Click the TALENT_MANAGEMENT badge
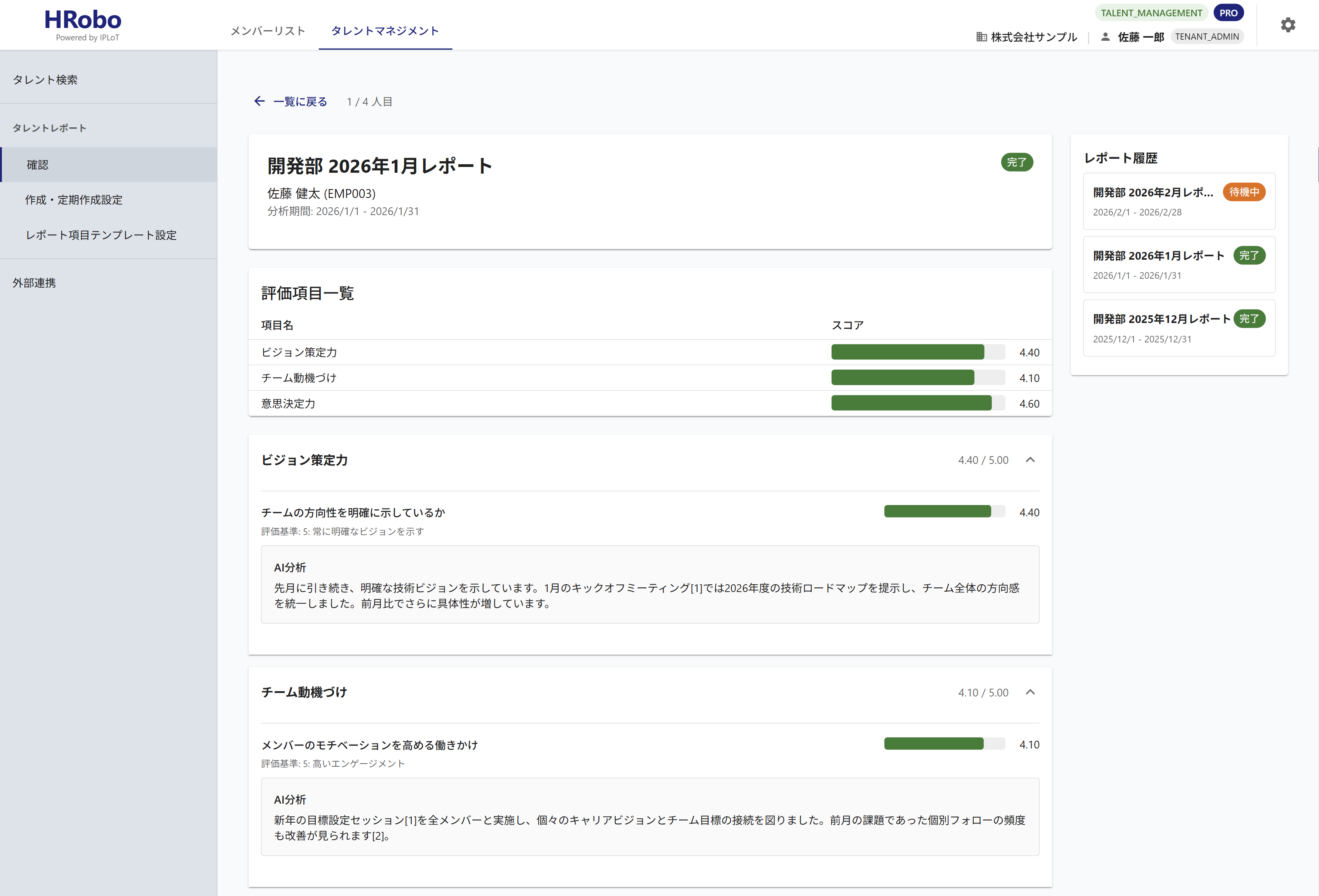The image size is (1319, 896). [1151, 12]
